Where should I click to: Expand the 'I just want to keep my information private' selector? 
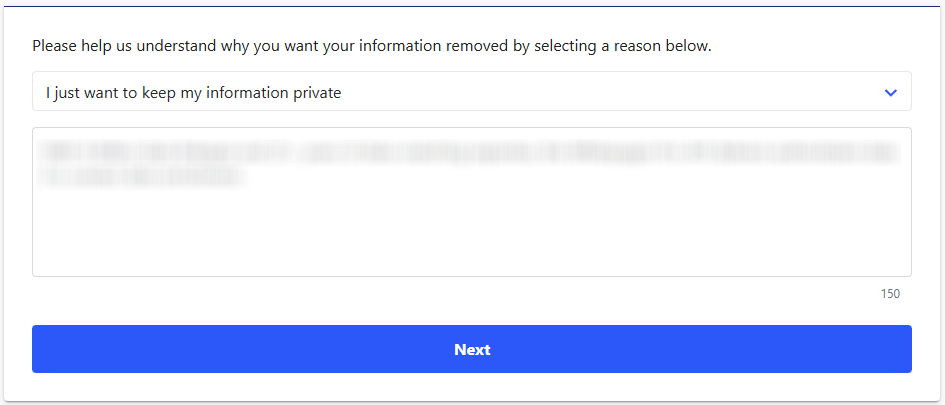point(471,92)
